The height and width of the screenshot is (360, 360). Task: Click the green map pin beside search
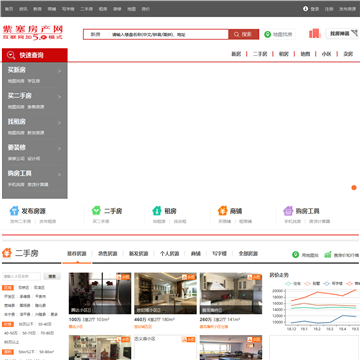point(267,34)
